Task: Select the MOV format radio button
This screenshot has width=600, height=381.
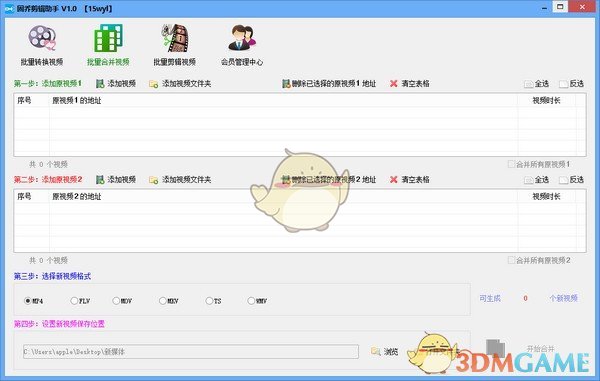Action: [116, 301]
